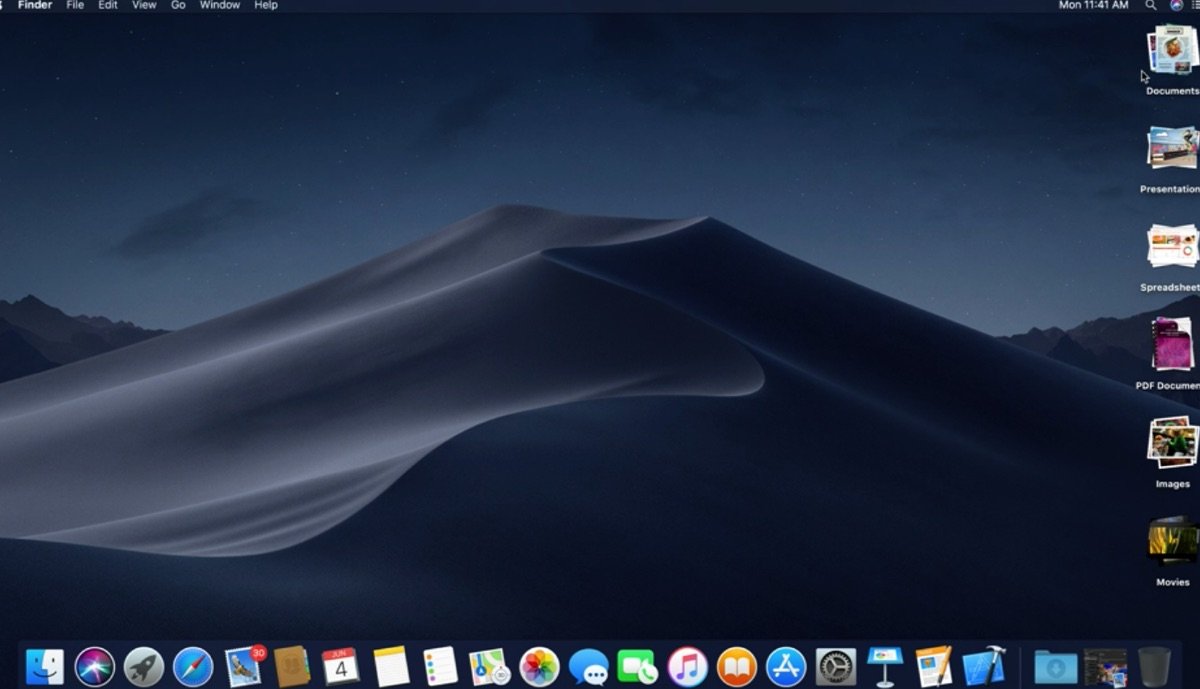Open Xcode from the Dock

tap(983, 666)
